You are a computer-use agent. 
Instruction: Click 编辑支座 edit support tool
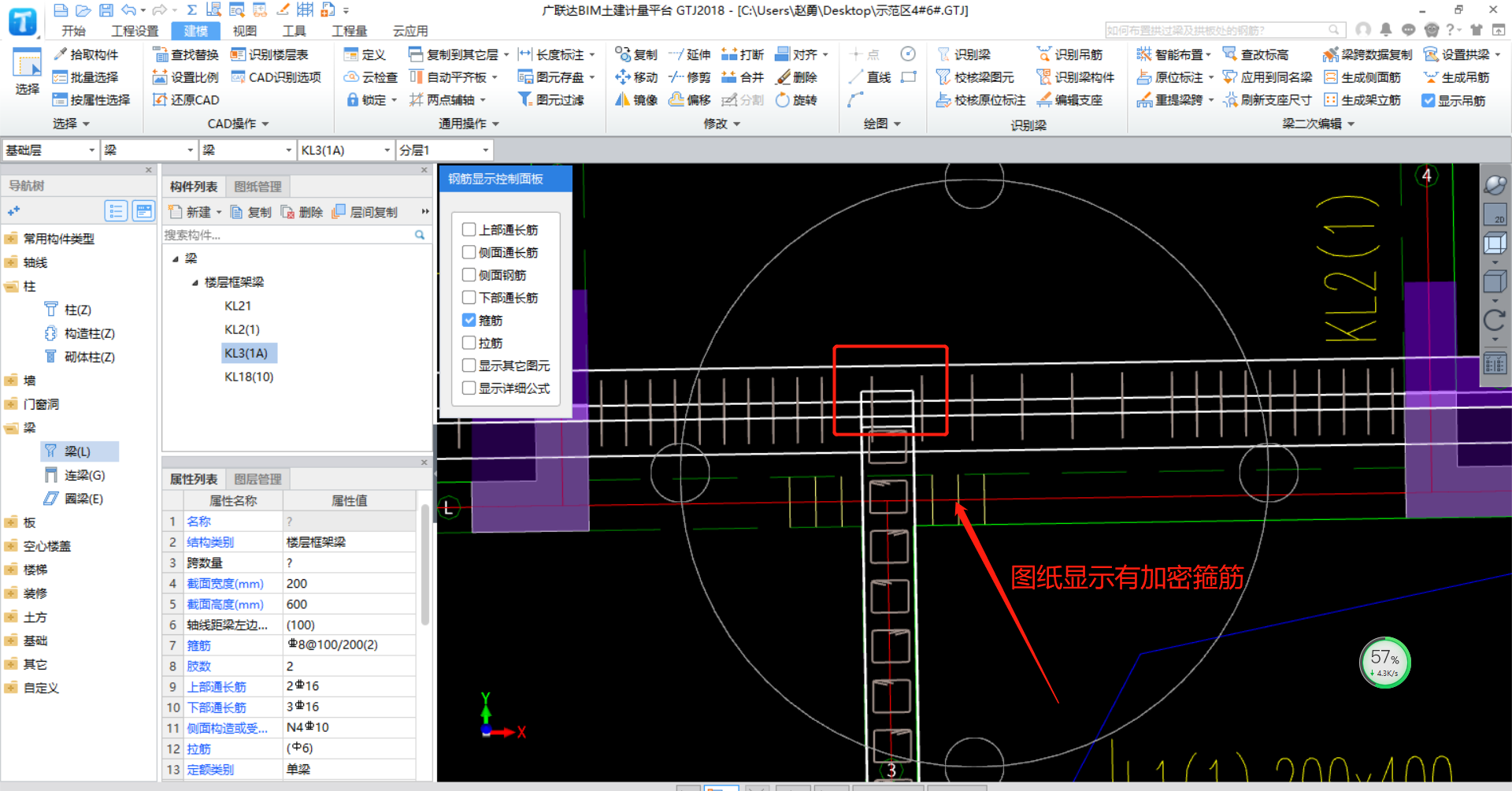(1069, 100)
